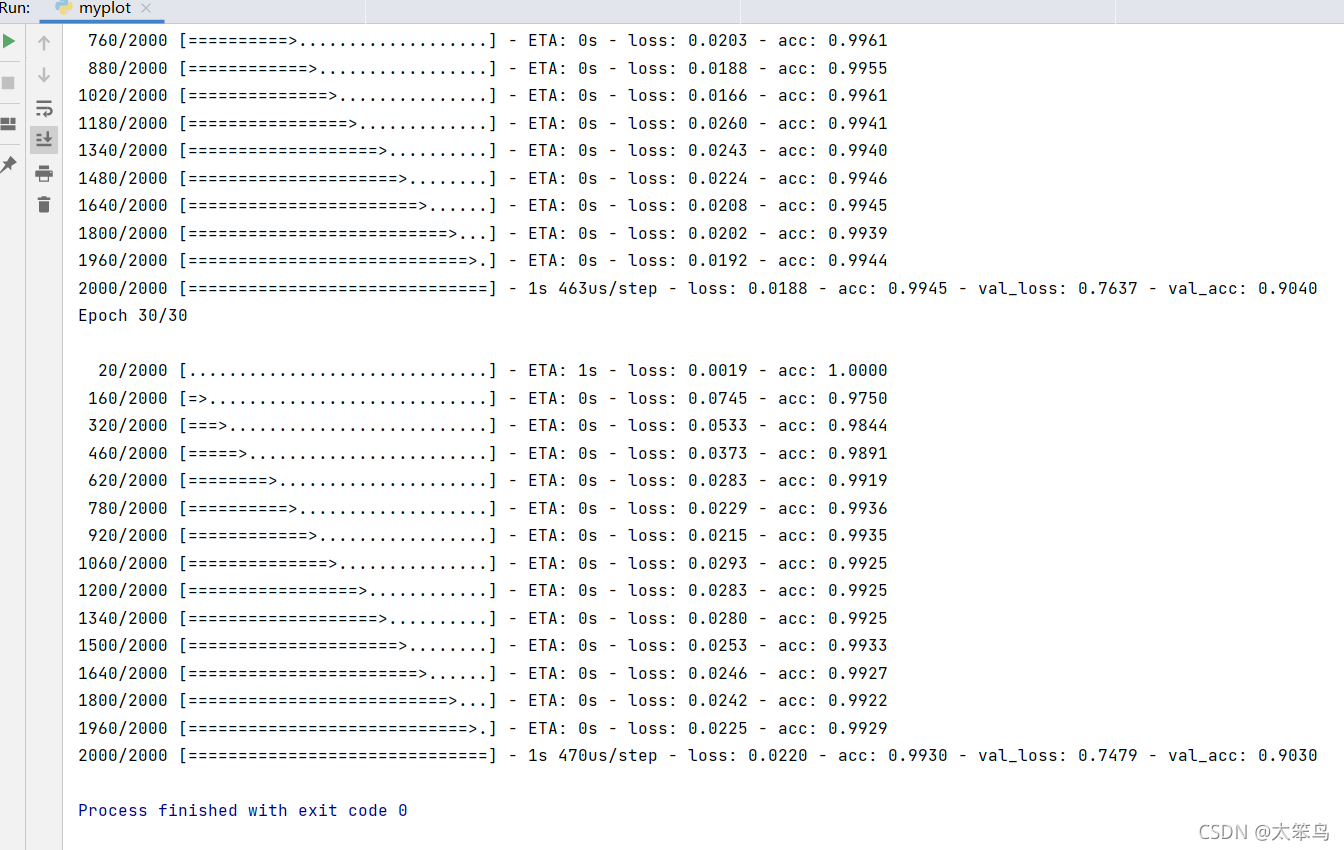Click the 1480/2000 progress line
Screen dimensions: 1344x850
[483, 178]
